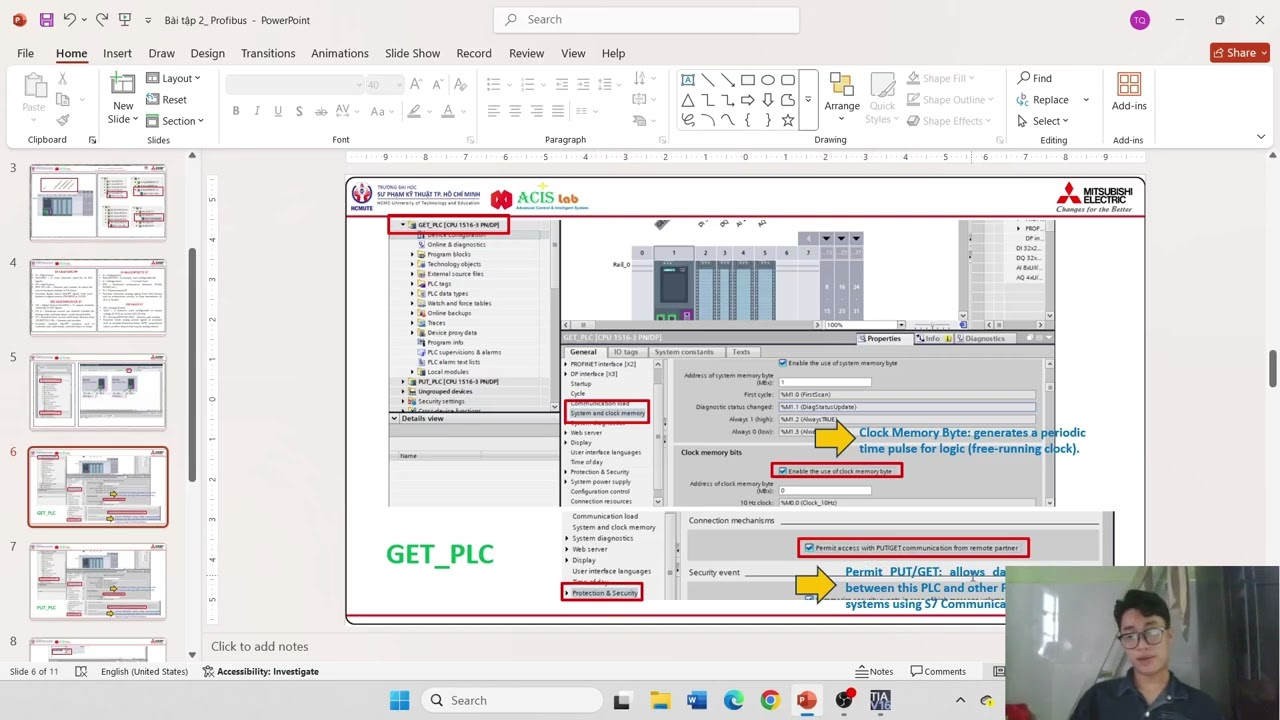This screenshot has height=720, width=1280.
Task: Switch to the Review tab
Action: click(526, 53)
